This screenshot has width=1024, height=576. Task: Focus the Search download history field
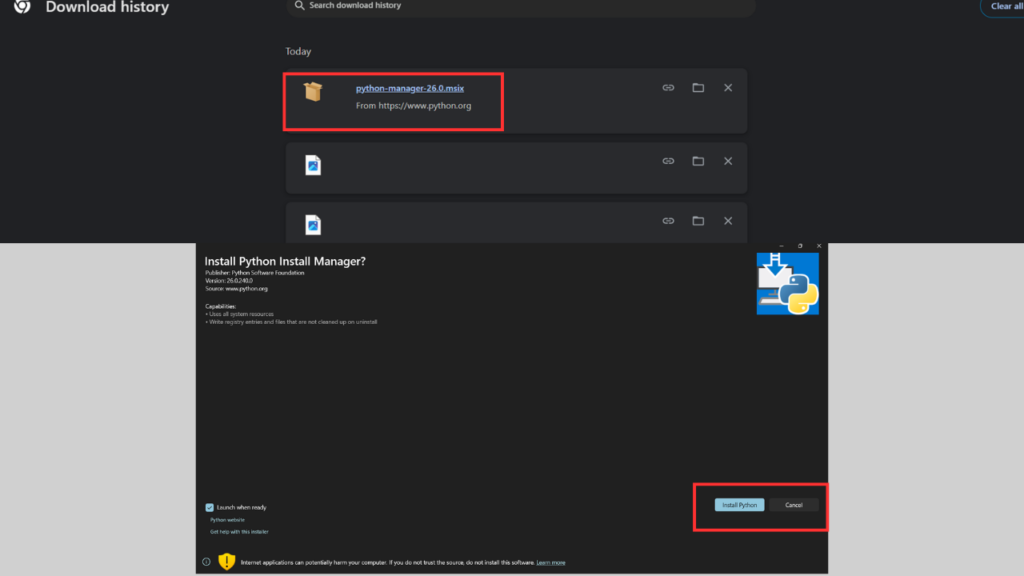coord(520,6)
